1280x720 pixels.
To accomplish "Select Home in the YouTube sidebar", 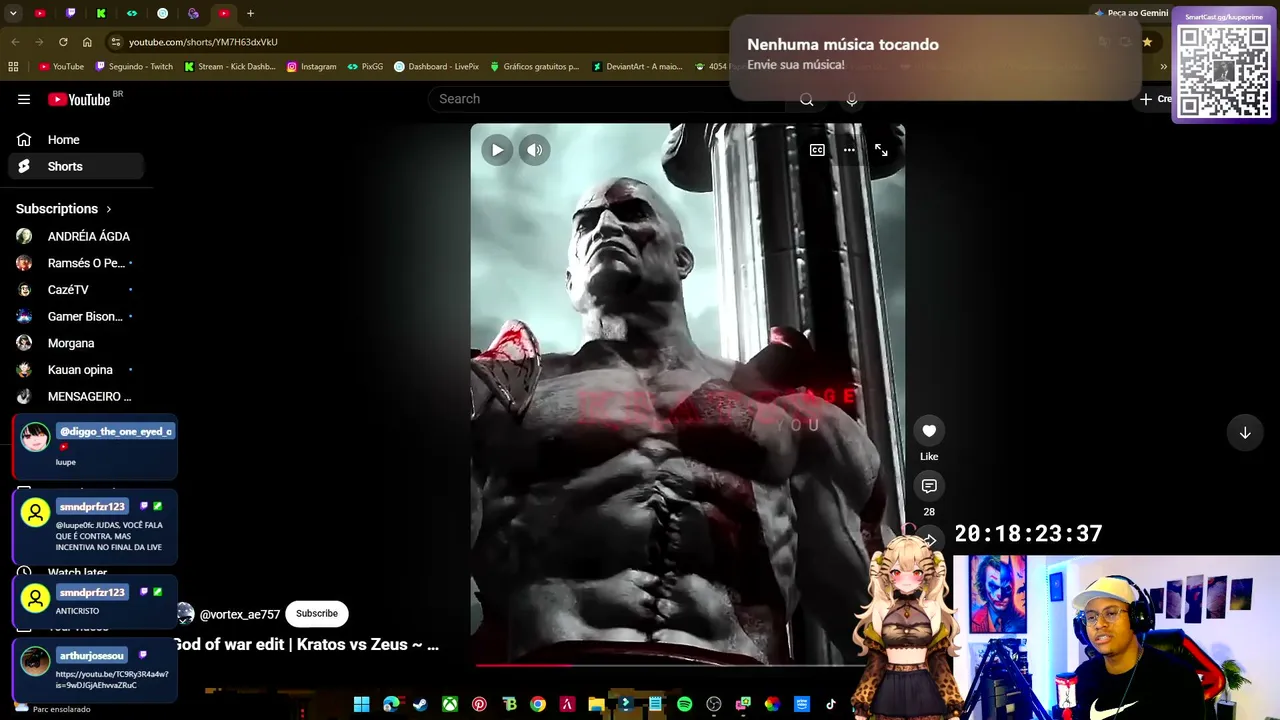I will (x=76, y=140).
